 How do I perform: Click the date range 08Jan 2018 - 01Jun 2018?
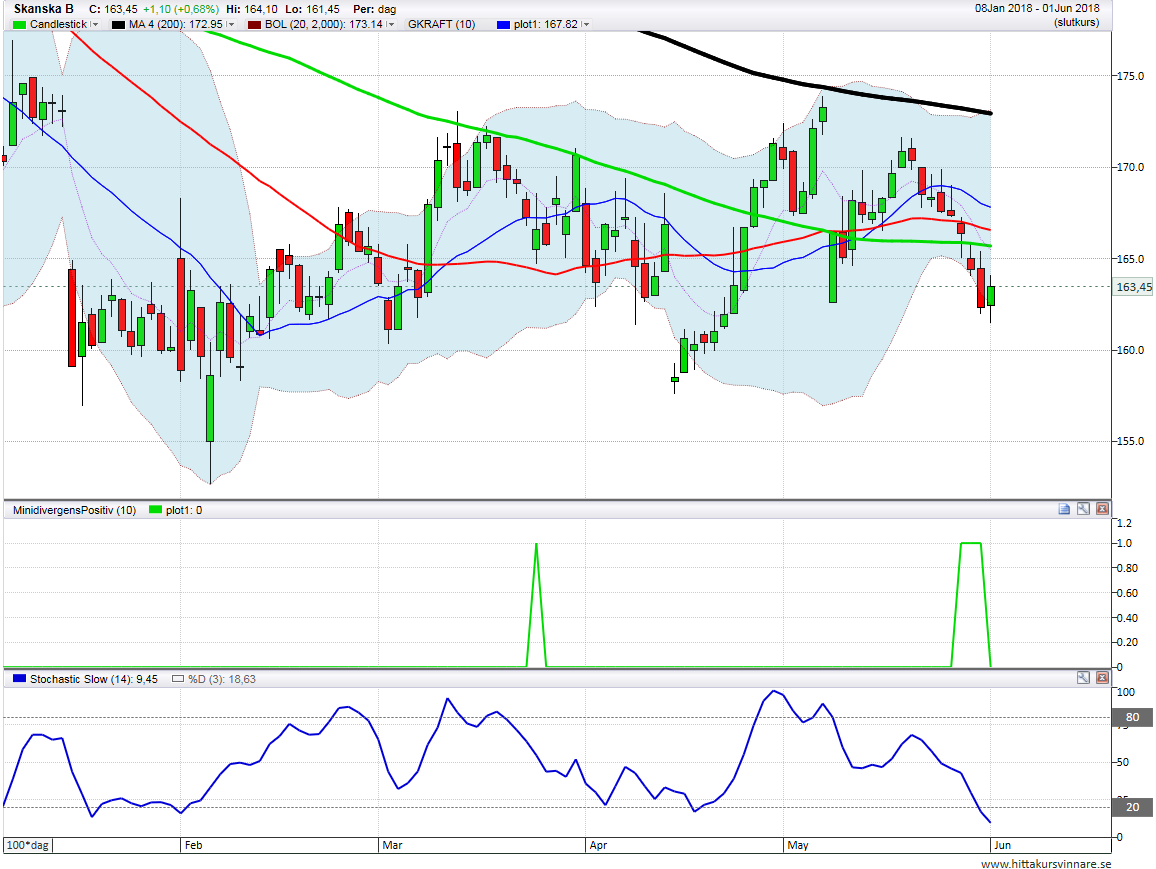1037,8
